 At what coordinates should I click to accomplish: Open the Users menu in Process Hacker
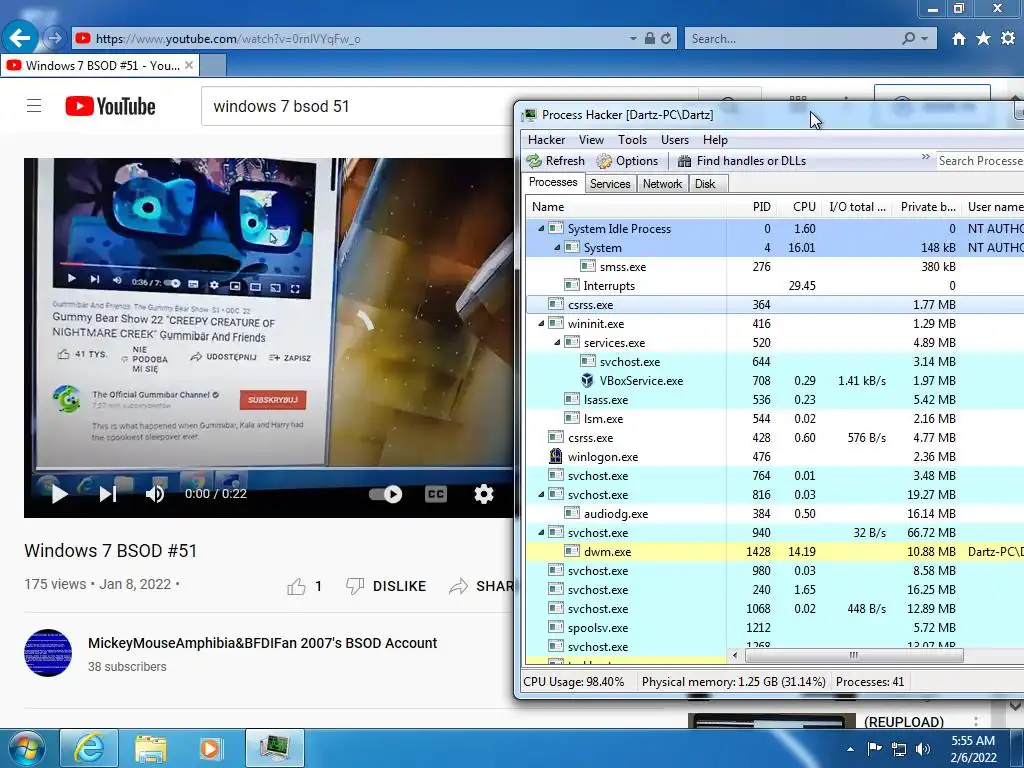[x=675, y=140]
